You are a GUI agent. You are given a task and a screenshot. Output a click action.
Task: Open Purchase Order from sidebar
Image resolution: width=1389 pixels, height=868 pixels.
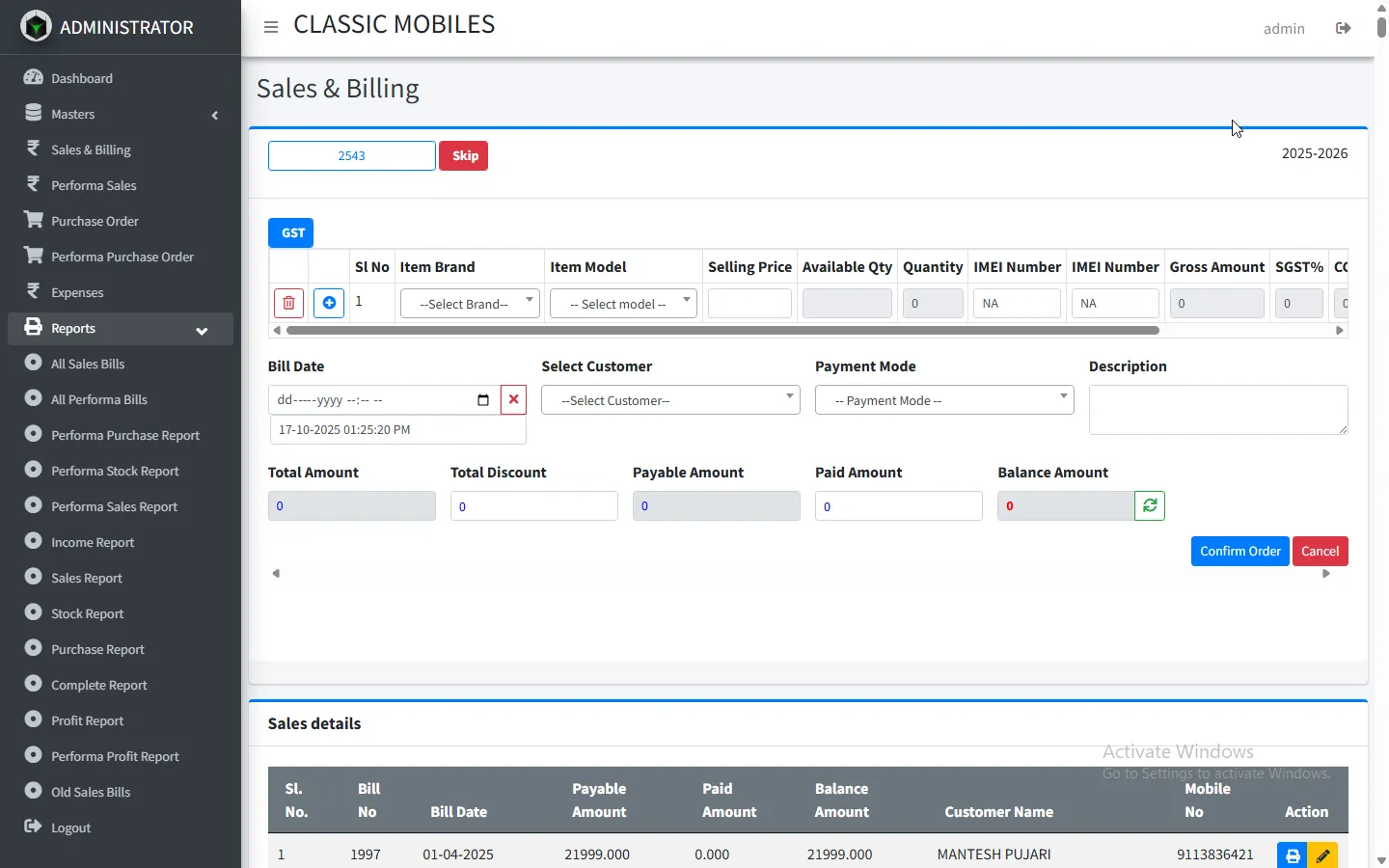click(95, 221)
